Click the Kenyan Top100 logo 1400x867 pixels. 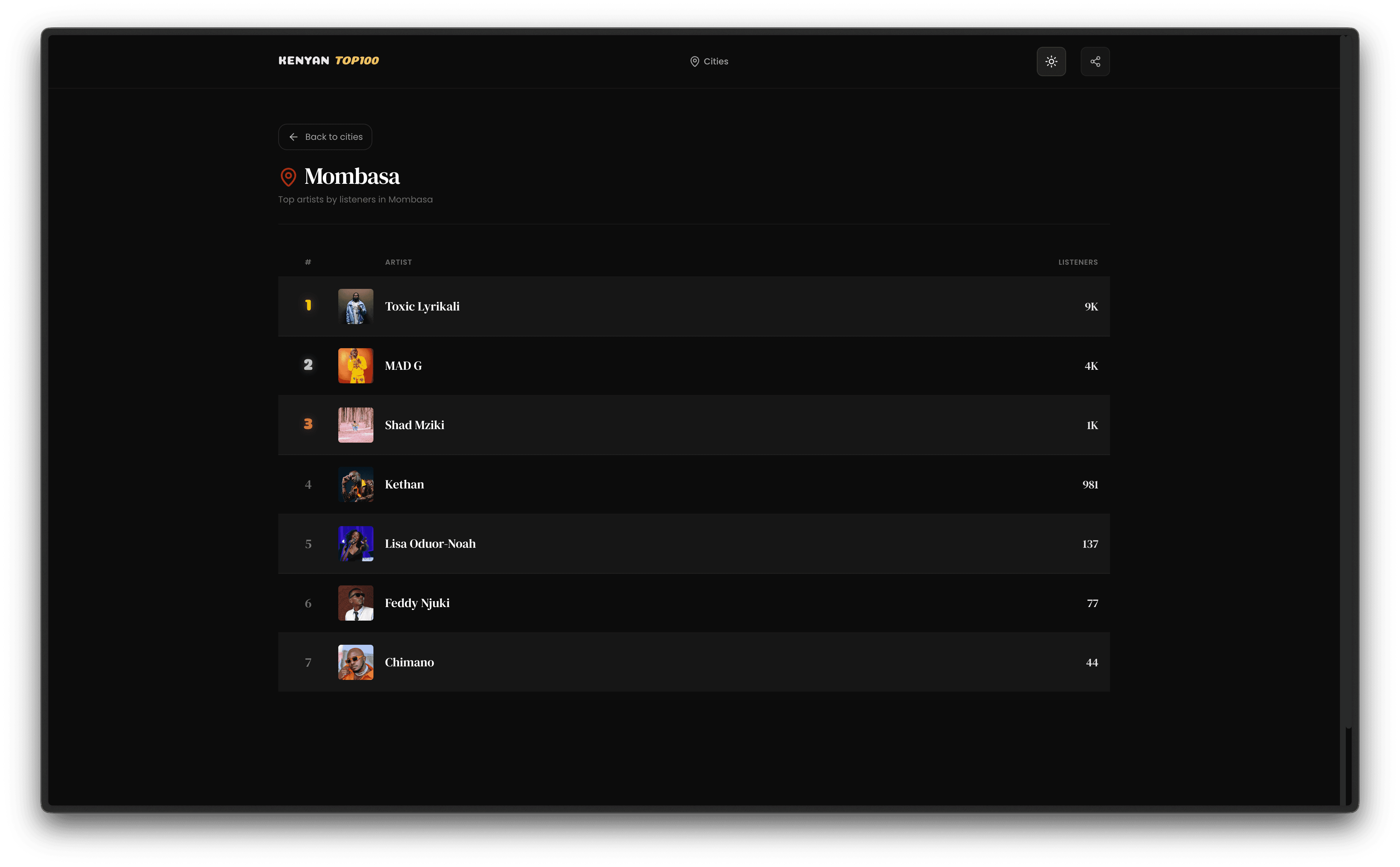click(x=328, y=61)
